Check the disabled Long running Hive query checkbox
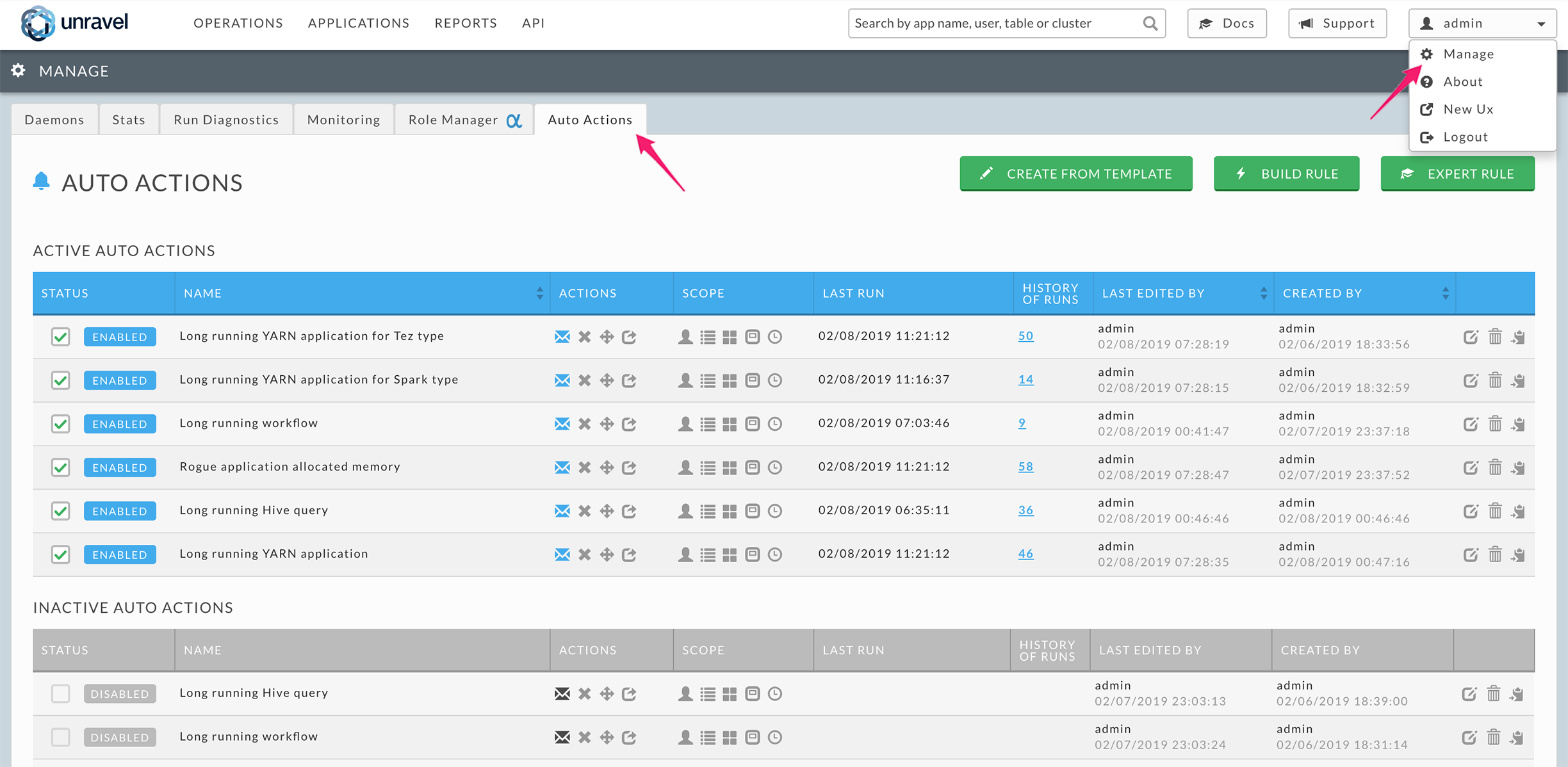This screenshot has height=767, width=1568. click(x=60, y=693)
